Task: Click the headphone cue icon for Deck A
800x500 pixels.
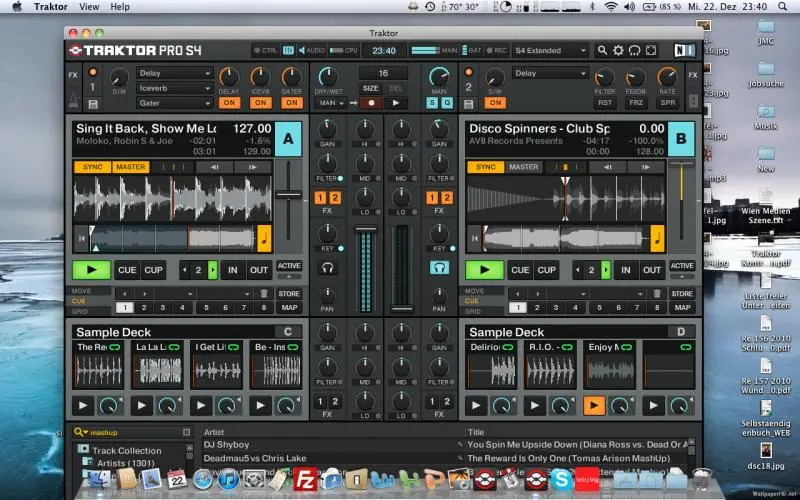Action: pyautogui.click(x=328, y=267)
